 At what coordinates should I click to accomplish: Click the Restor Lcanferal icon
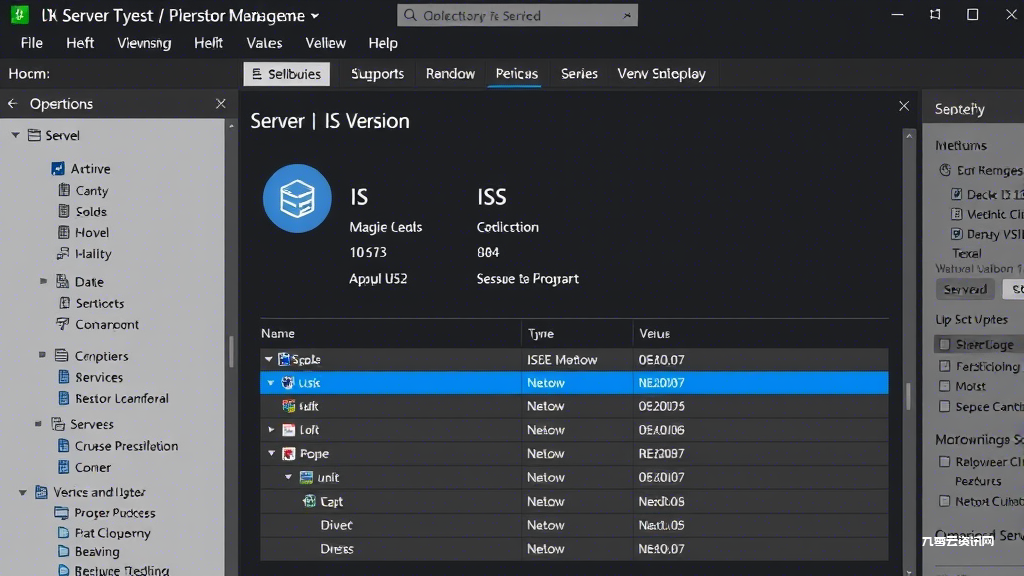click(64, 398)
